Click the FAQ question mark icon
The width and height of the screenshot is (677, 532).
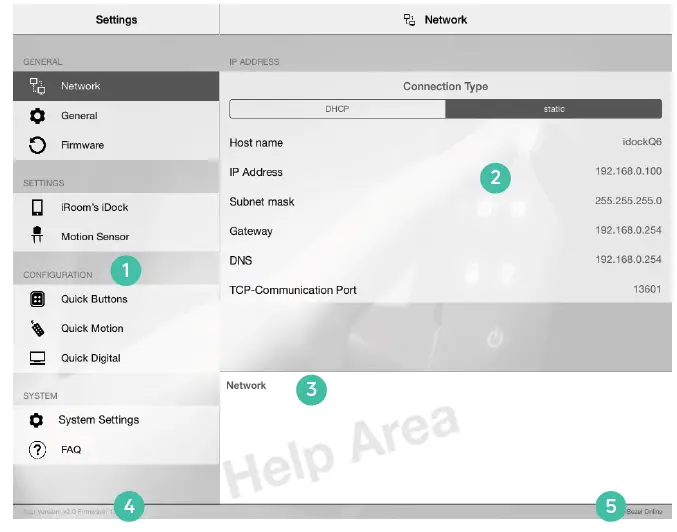pos(37,450)
